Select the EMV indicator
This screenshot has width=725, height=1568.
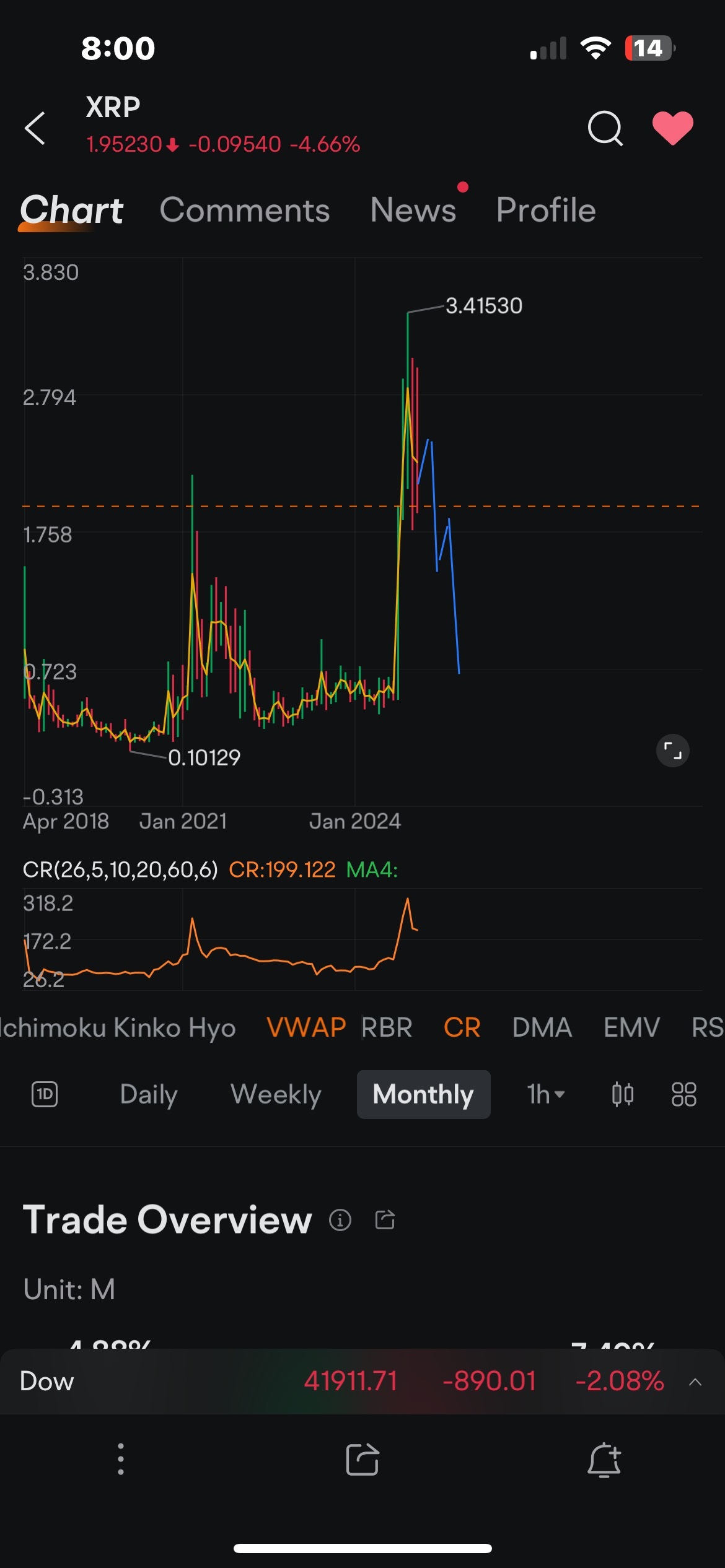(631, 1027)
